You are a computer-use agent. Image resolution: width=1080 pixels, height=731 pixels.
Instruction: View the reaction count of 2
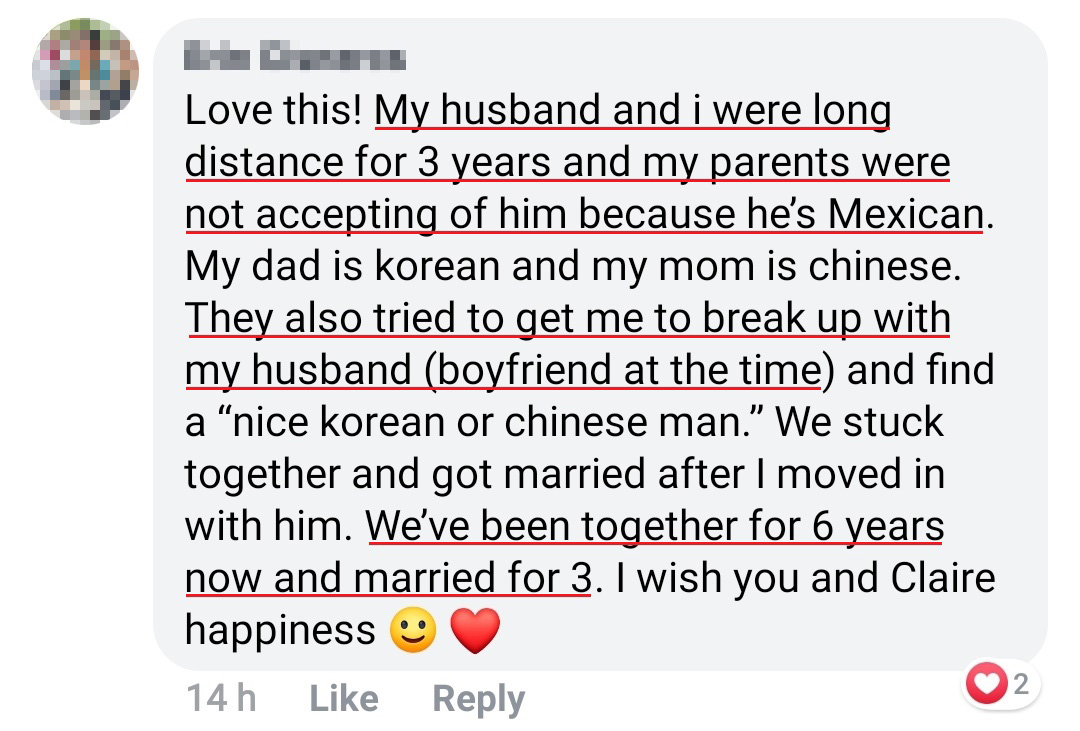click(1020, 685)
